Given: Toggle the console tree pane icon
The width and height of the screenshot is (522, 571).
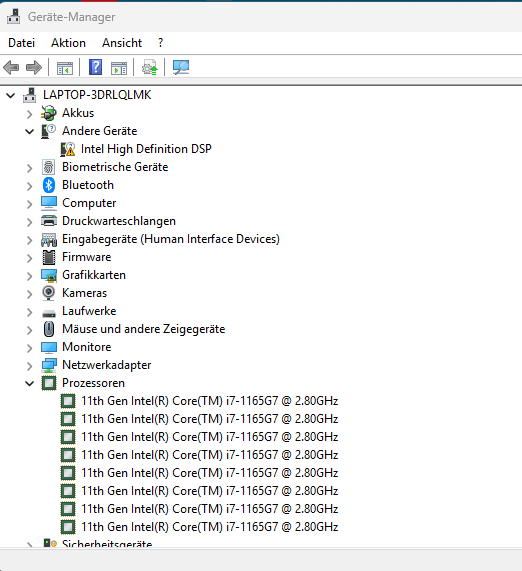Looking at the screenshot, I should click(x=64, y=68).
